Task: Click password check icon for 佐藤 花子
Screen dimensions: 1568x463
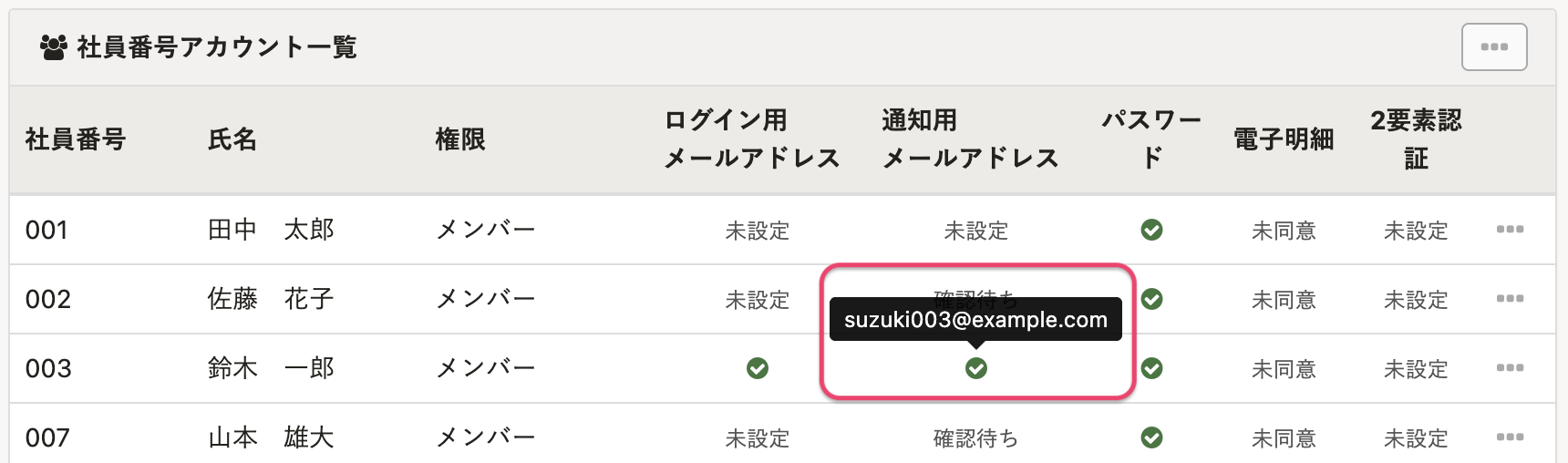Action: 1151,299
